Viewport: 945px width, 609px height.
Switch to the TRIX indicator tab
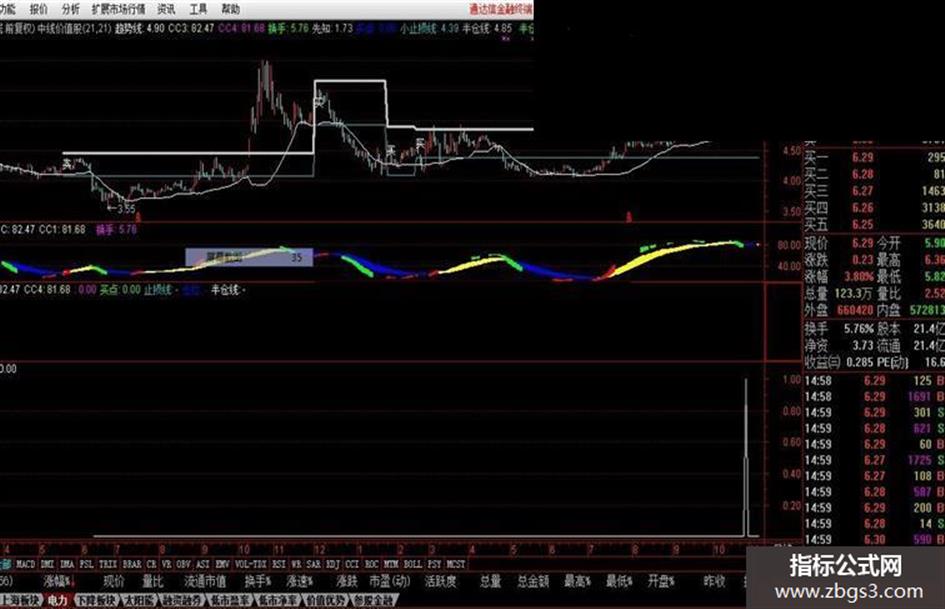coord(108,564)
